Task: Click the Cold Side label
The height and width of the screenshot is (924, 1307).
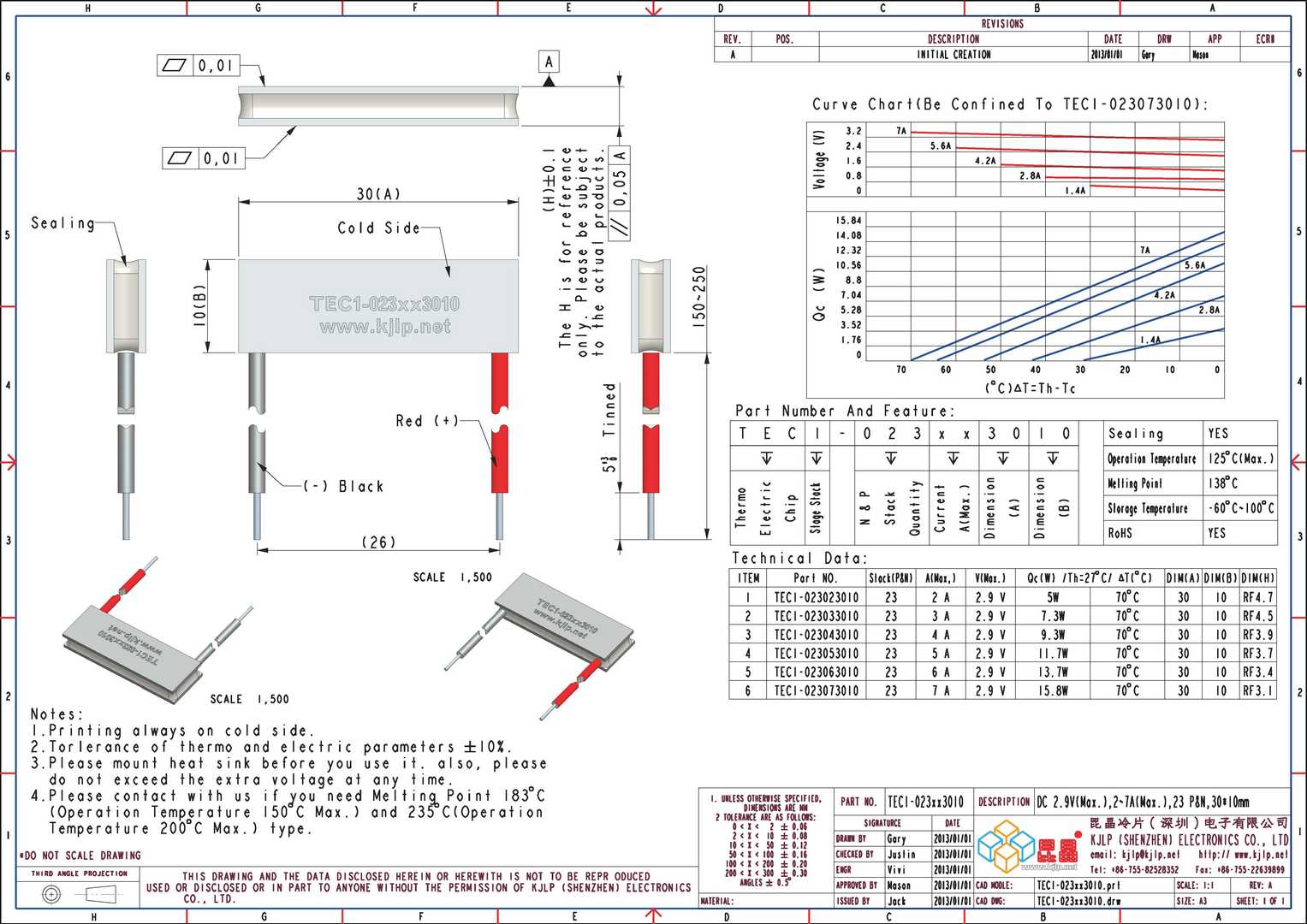Action: (378, 228)
